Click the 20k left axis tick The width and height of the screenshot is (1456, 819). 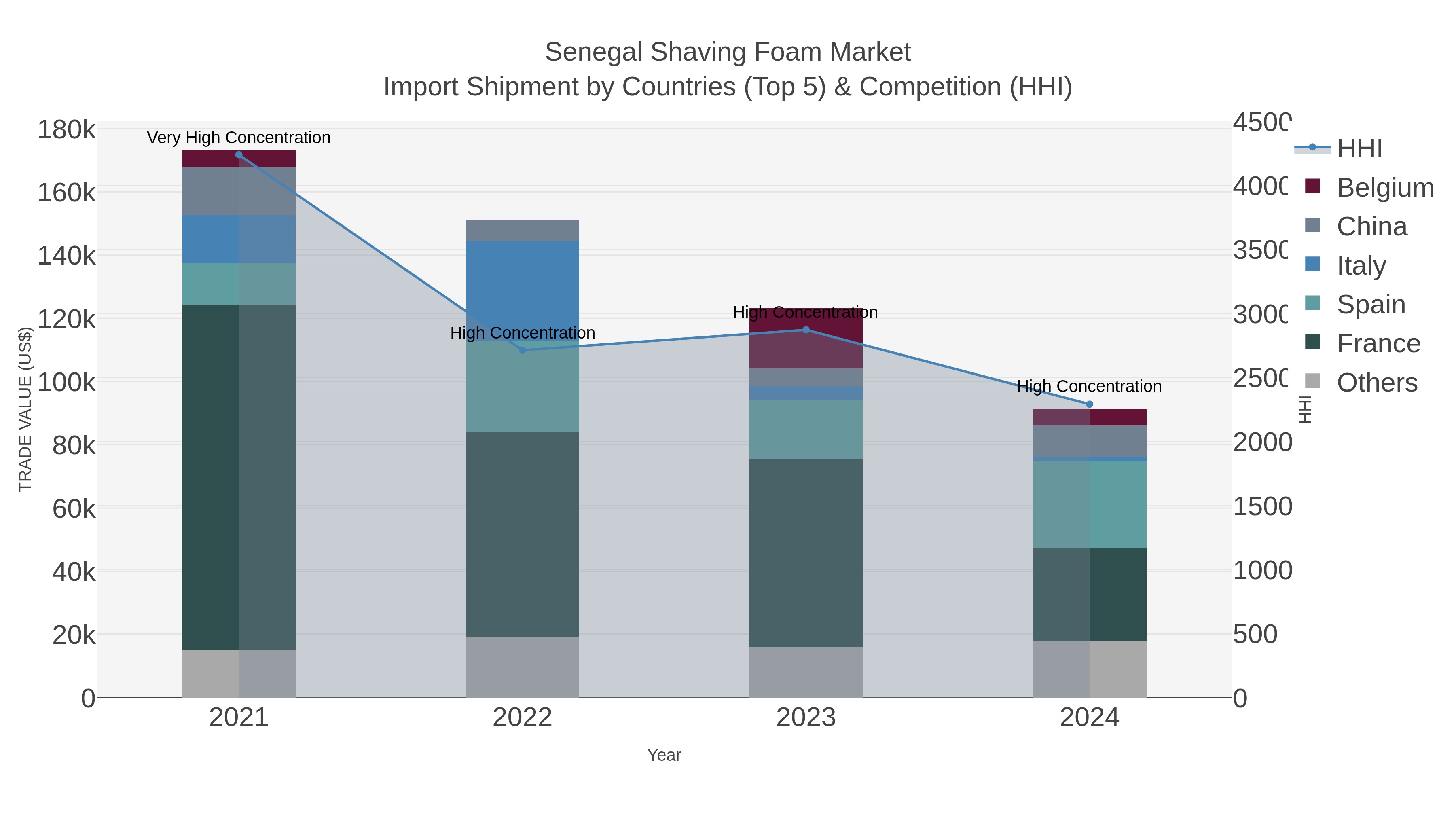click(x=74, y=635)
